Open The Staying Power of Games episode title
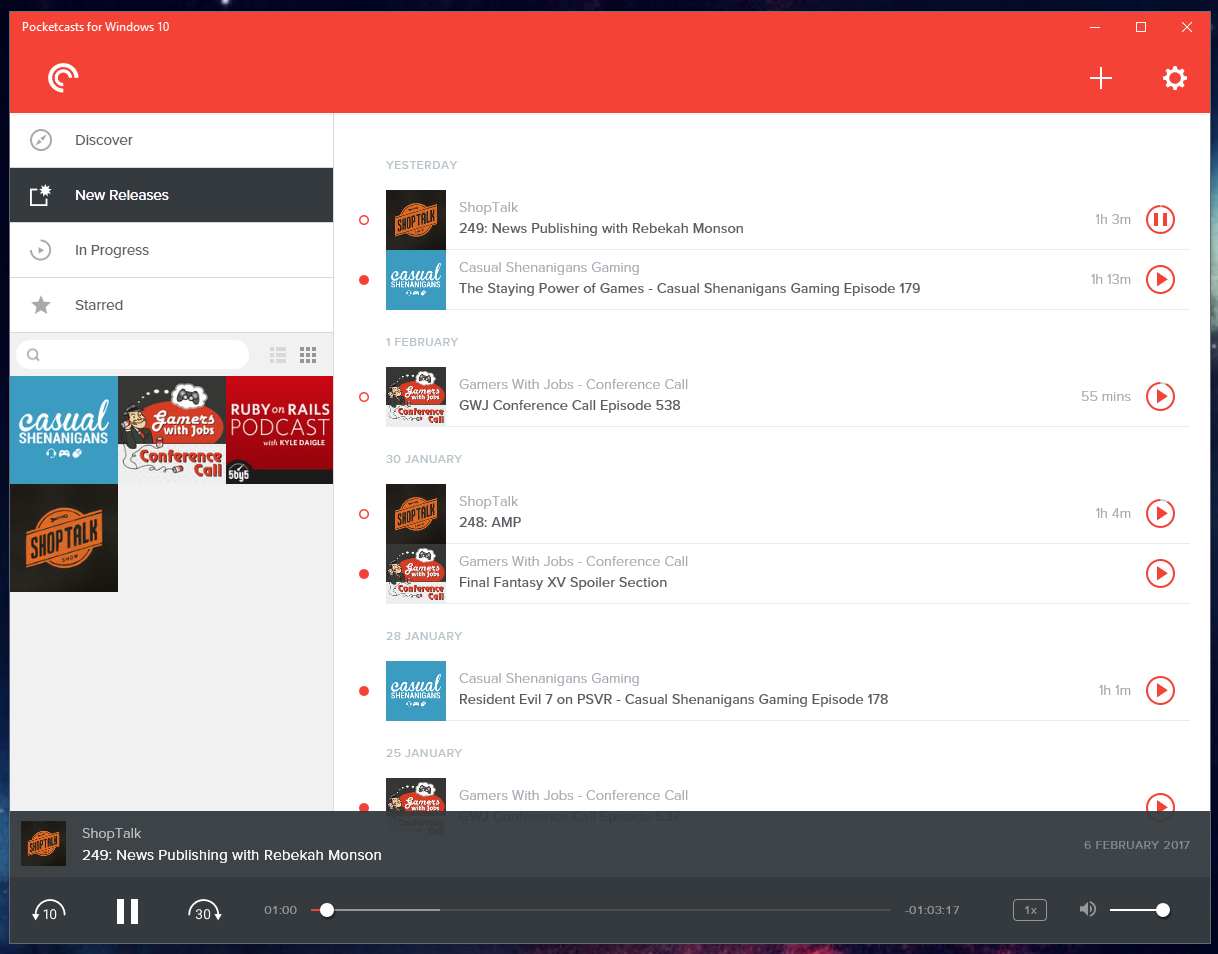The image size is (1218, 954). [x=689, y=288]
